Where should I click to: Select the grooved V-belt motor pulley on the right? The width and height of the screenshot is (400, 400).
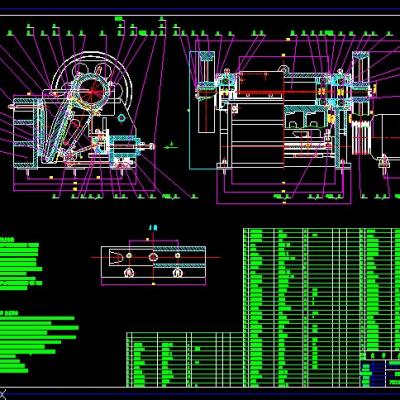[361, 136]
